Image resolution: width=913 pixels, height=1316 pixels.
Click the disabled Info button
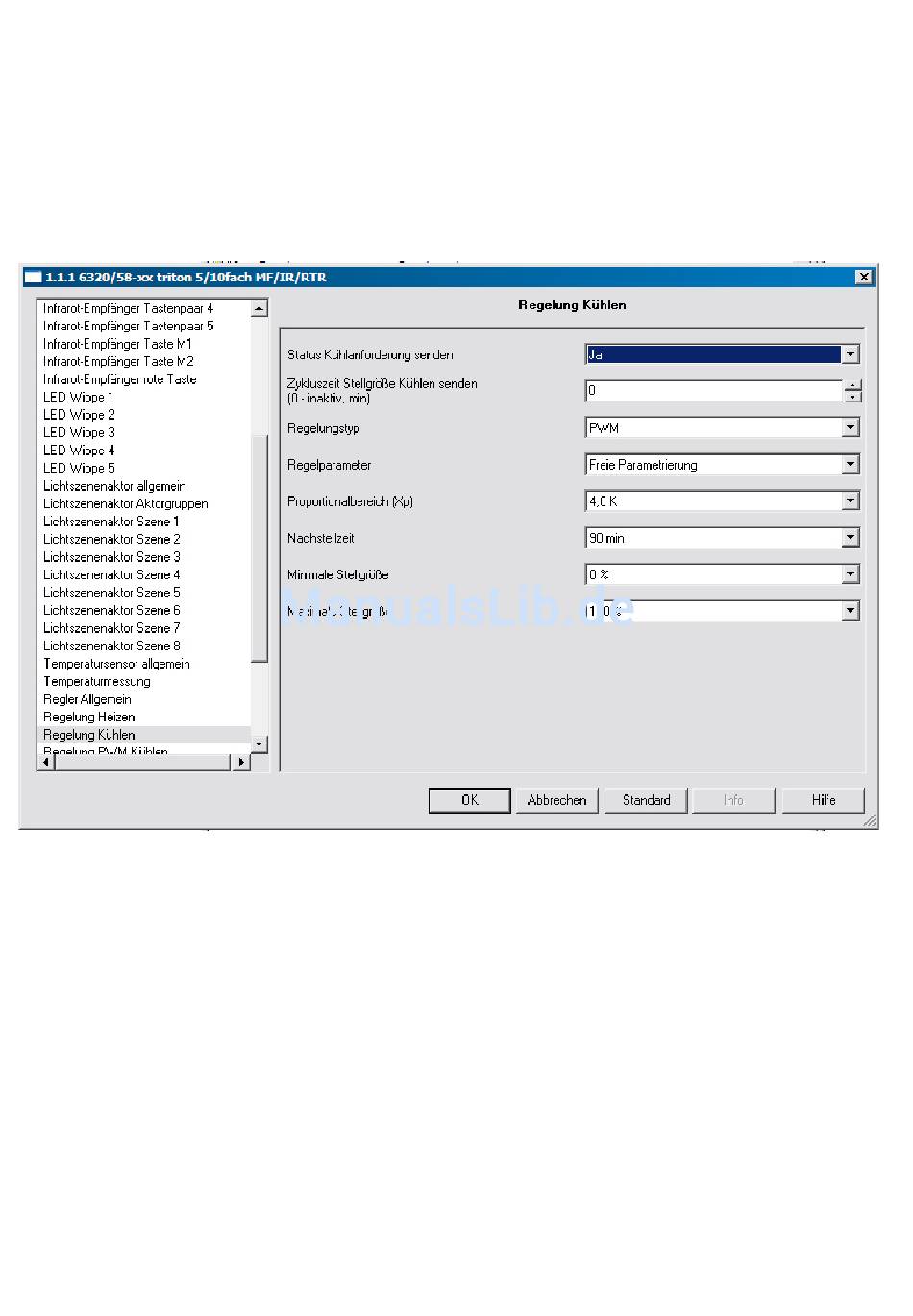pos(733,800)
